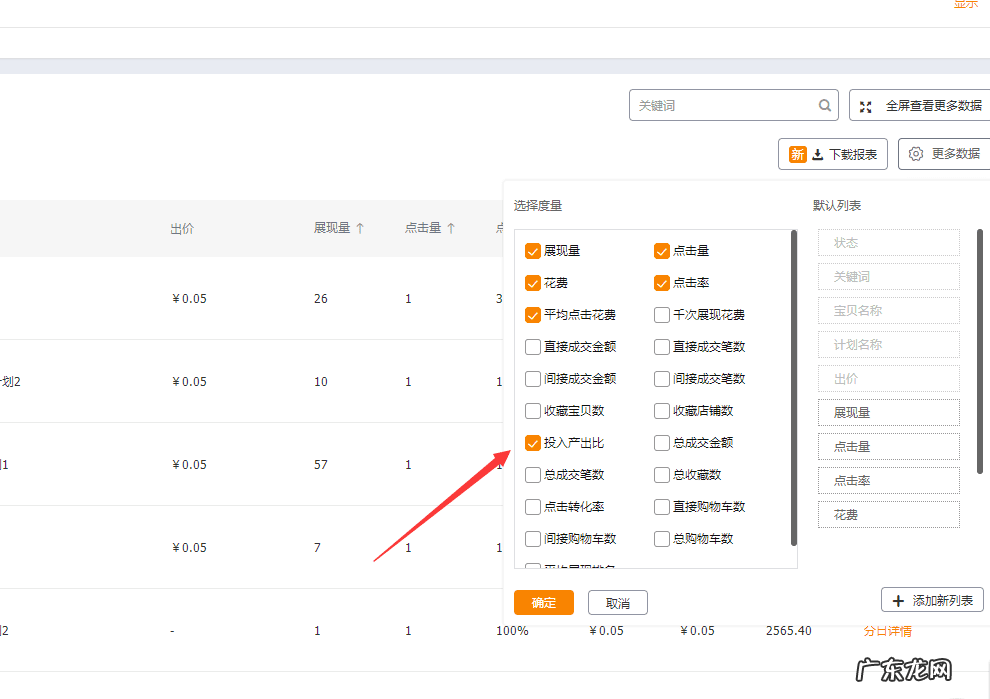This screenshot has height=699, width=990.
Task: Check the 总成交金额 checkbox
Action: point(661,443)
